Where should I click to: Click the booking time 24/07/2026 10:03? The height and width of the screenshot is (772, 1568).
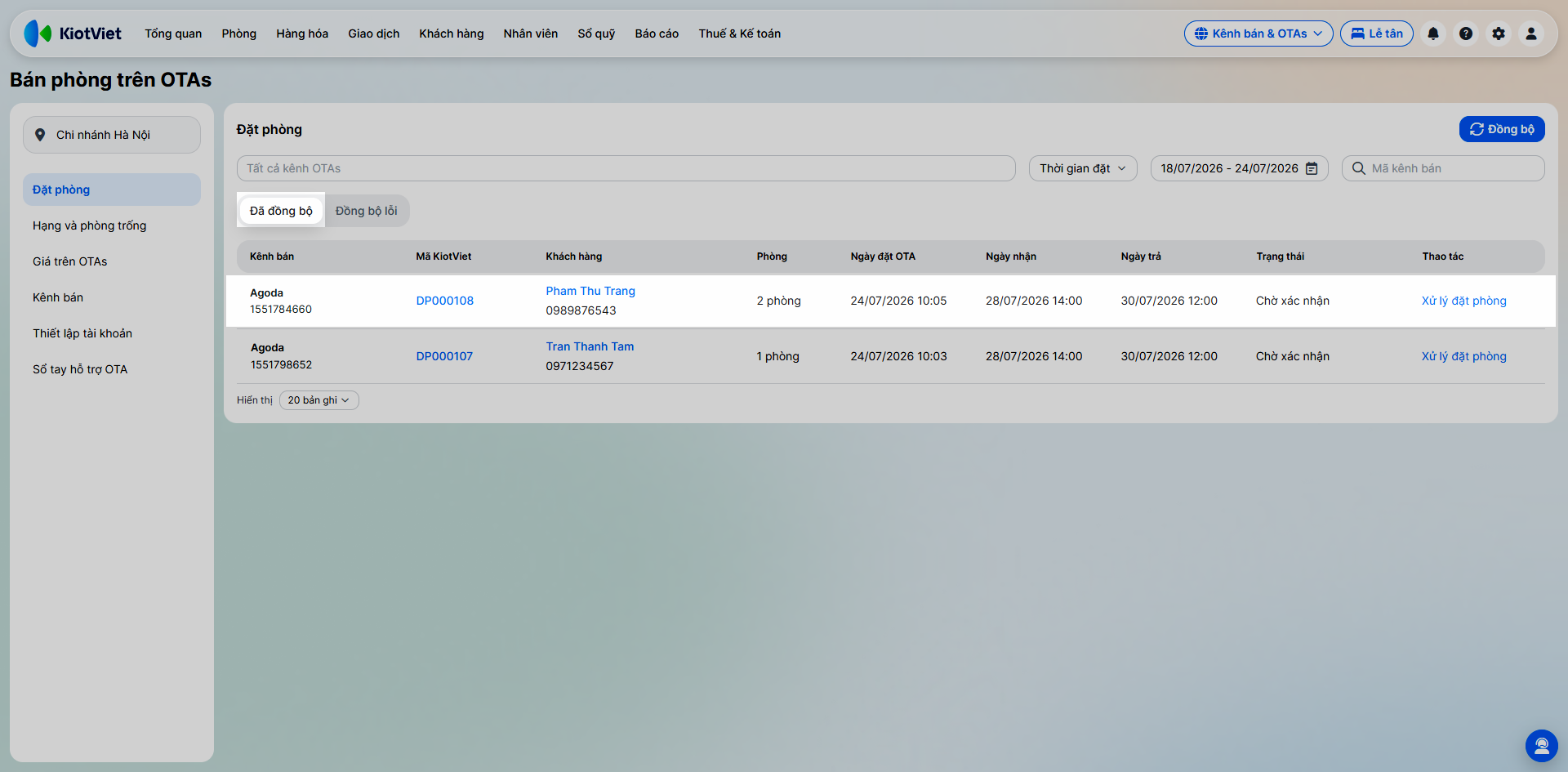(898, 356)
